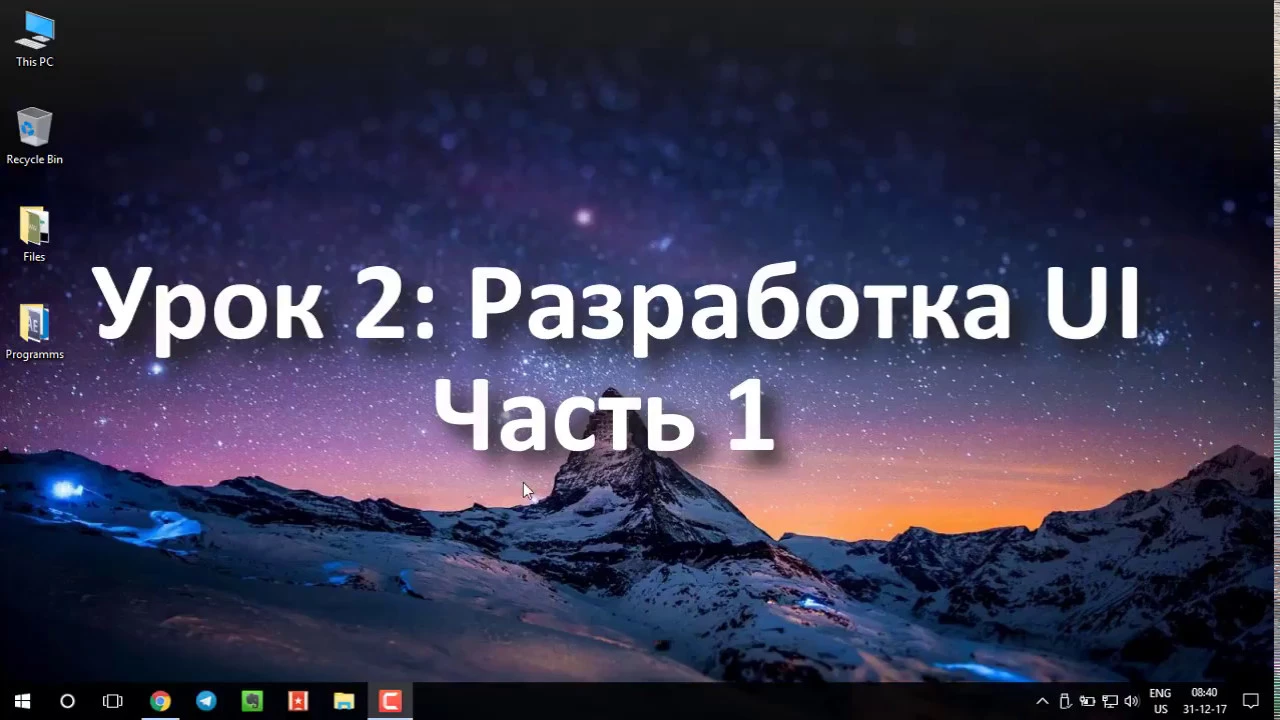
Task: Open Camtasia from taskbar
Action: coord(390,701)
